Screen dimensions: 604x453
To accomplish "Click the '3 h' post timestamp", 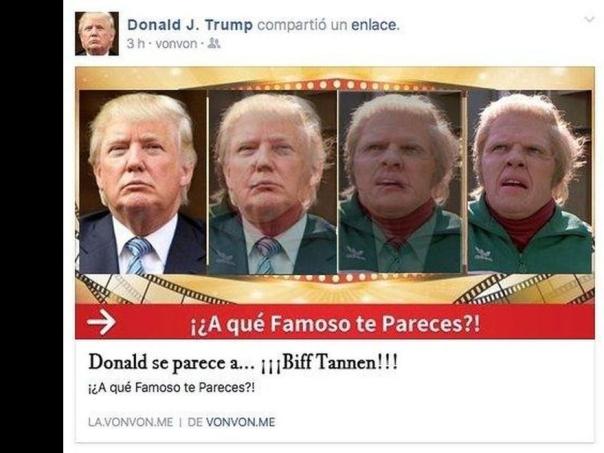I will pyautogui.click(x=136, y=44).
